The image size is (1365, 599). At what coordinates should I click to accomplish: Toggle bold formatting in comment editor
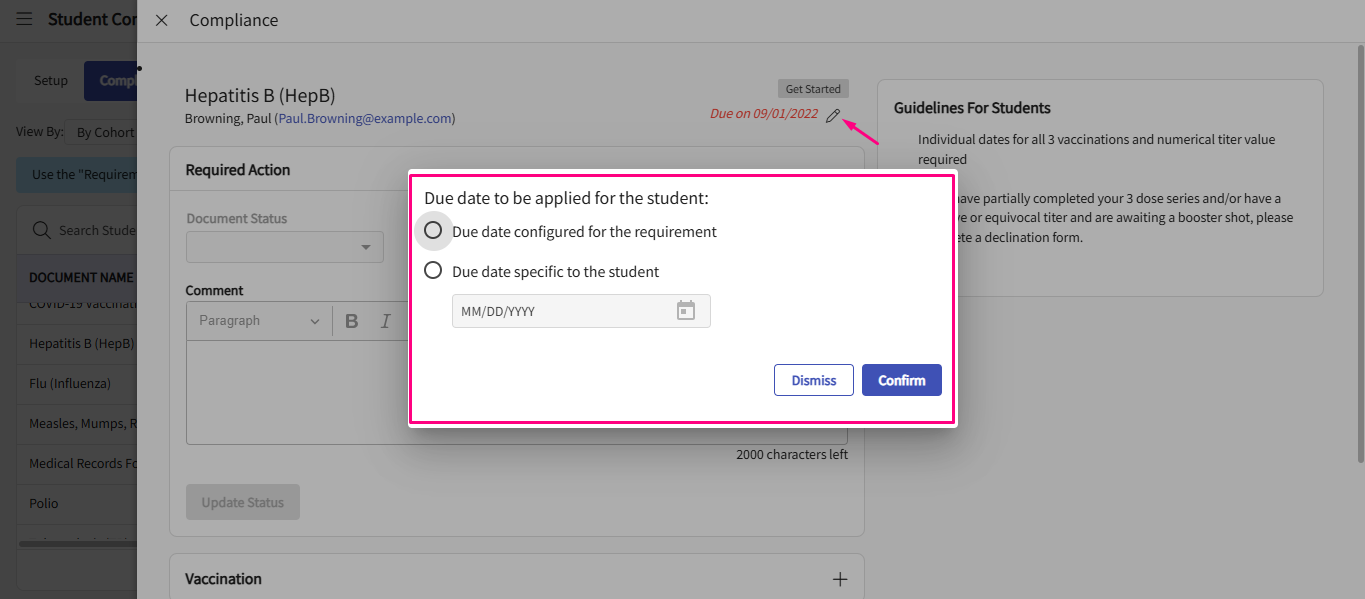click(x=352, y=321)
